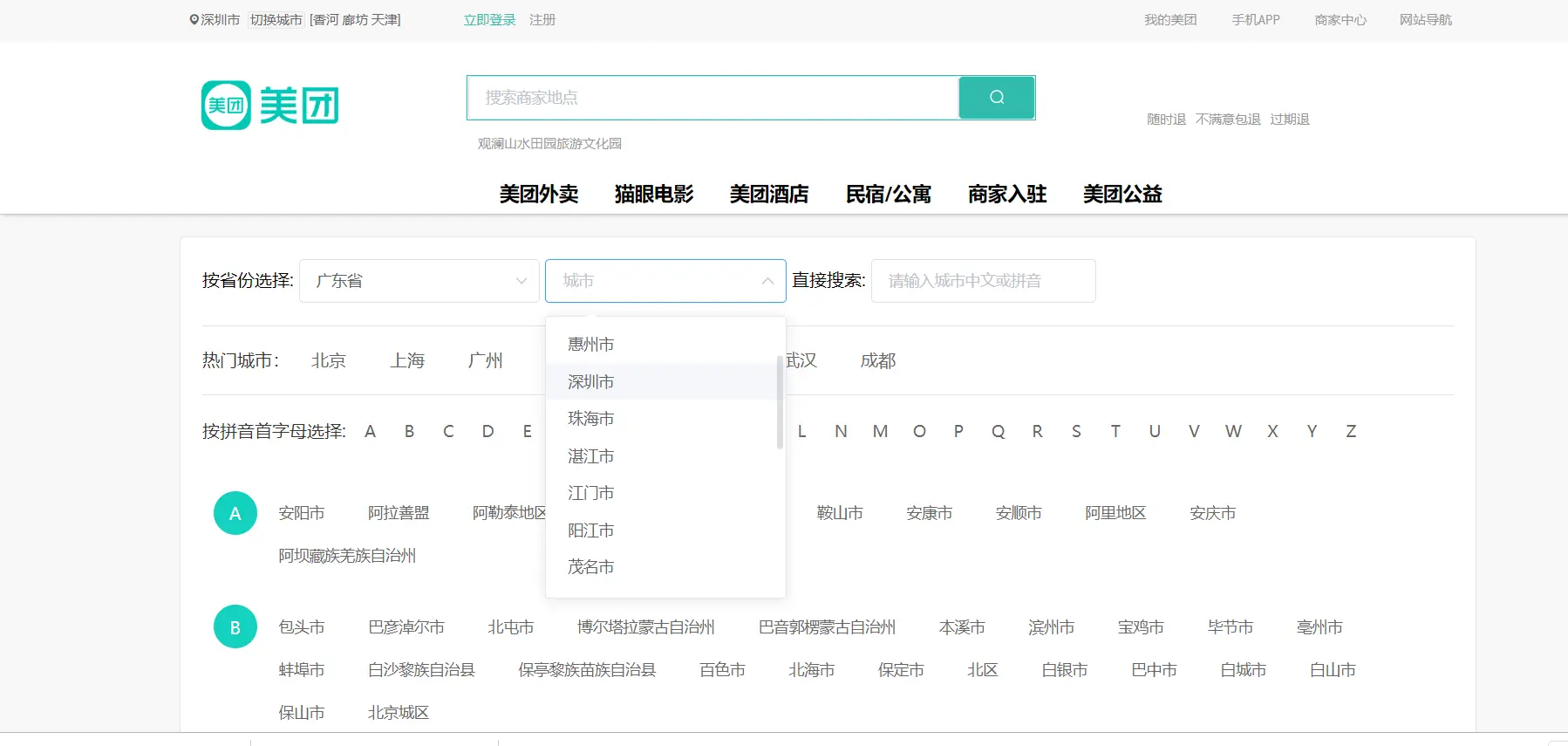Viewport: 1568px width, 746px height.
Task: Open 美团公益 in the navigation bar
Action: click(1122, 195)
